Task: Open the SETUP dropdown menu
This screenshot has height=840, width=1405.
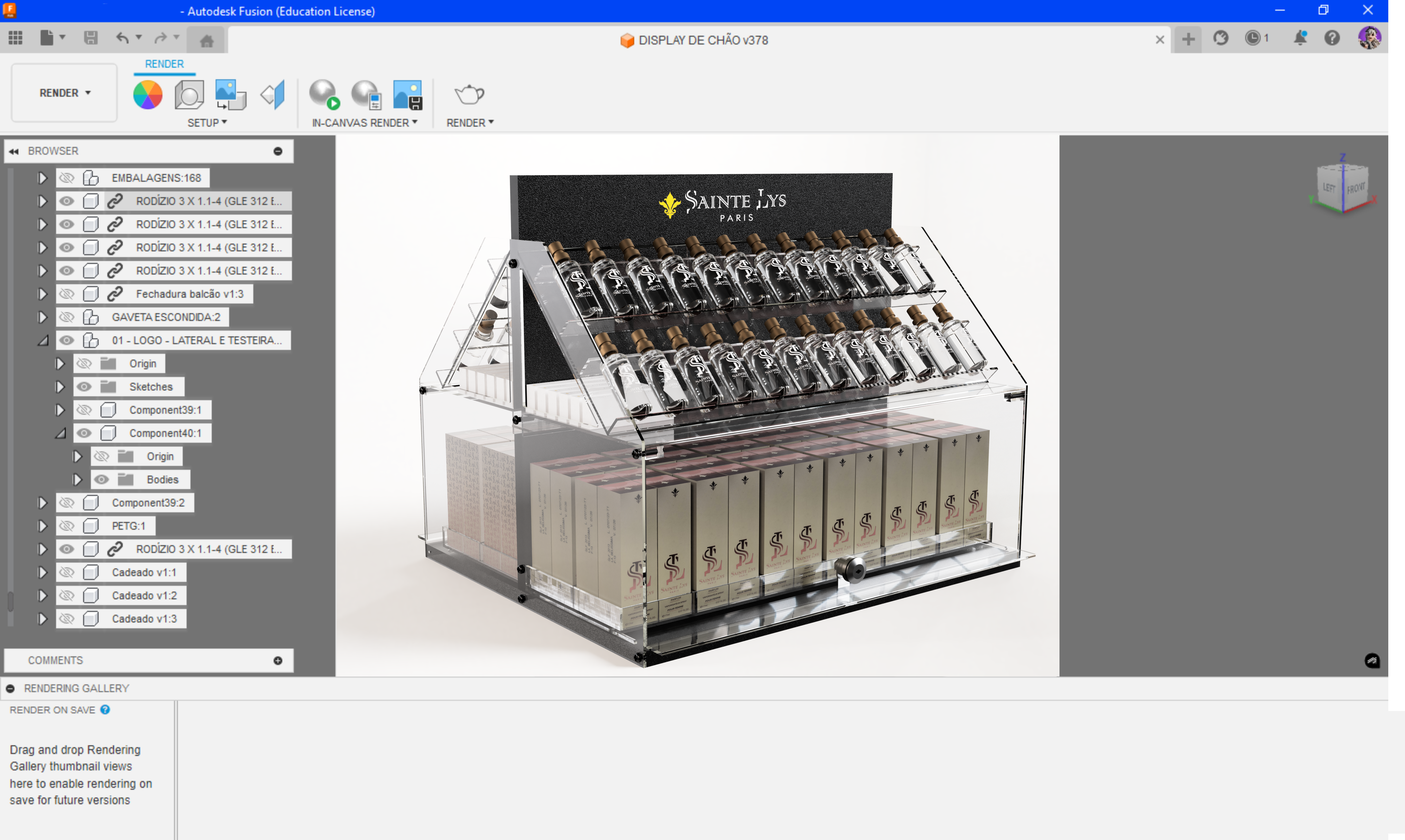Action: (x=207, y=123)
